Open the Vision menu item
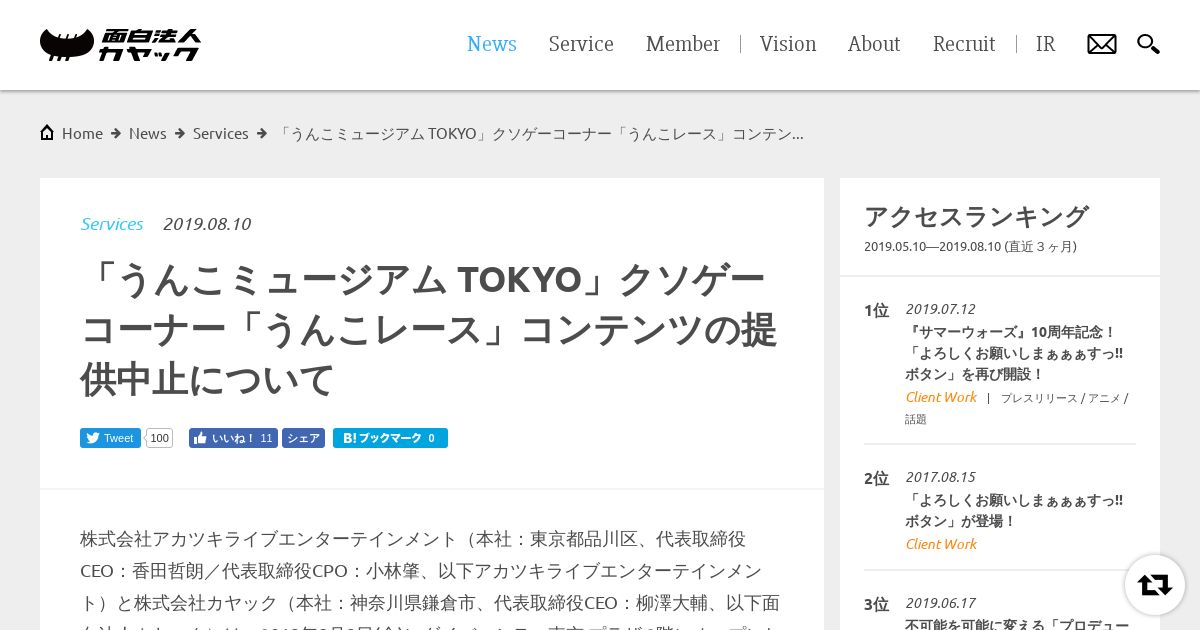This screenshot has width=1200, height=630. point(788,44)
